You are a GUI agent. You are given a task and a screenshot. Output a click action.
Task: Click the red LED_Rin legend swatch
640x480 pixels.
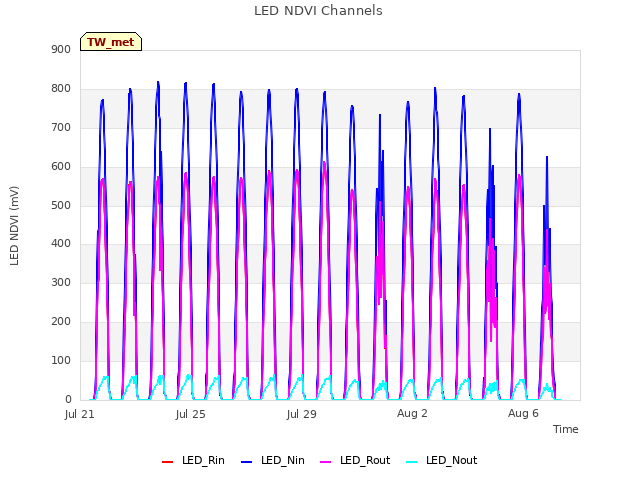(x=167, y=462)
